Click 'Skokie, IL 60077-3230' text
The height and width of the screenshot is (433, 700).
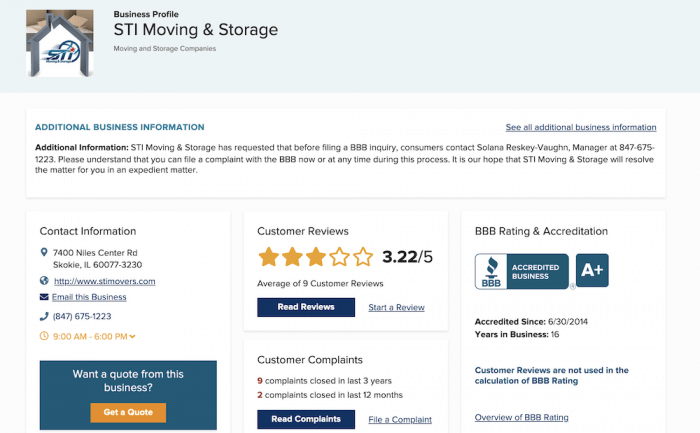[x=97, y=265]
